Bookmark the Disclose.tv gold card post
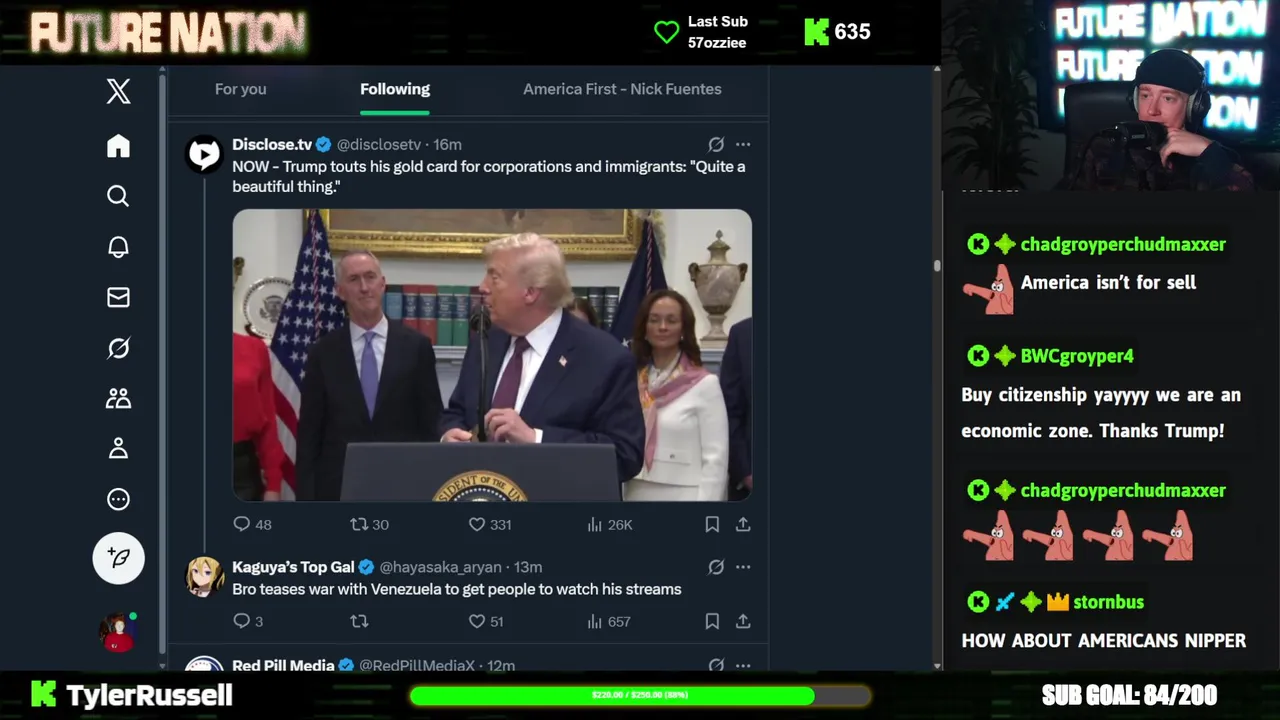 [712, 524]
